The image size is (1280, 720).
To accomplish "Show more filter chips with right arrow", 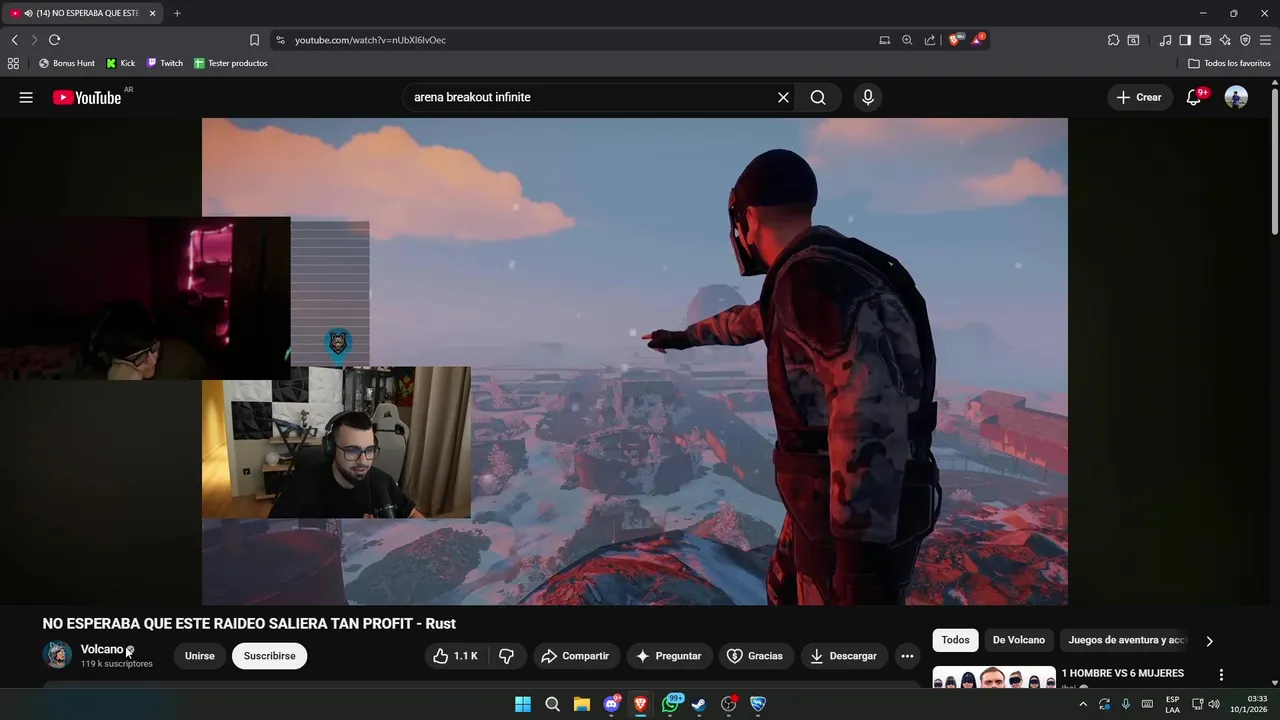I will [1209, 641].
